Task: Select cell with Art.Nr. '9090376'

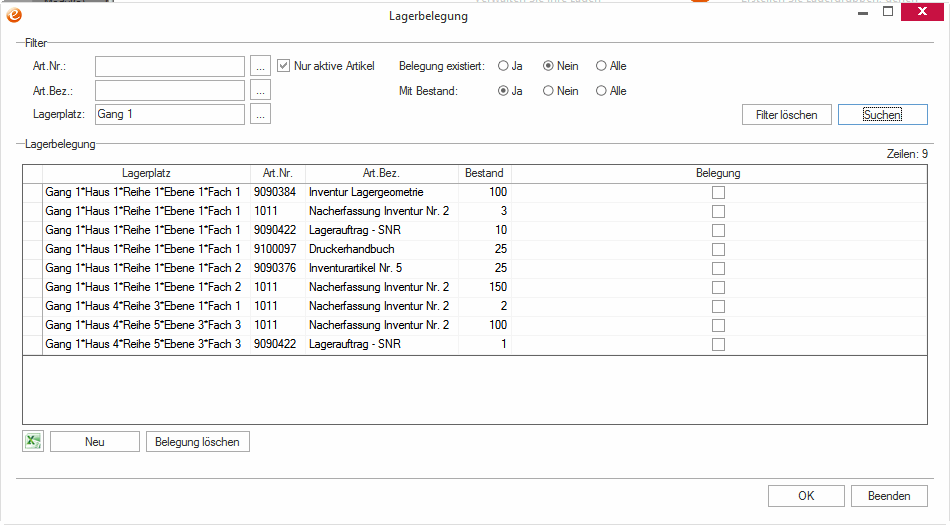Action: click(x=278, y=268)
